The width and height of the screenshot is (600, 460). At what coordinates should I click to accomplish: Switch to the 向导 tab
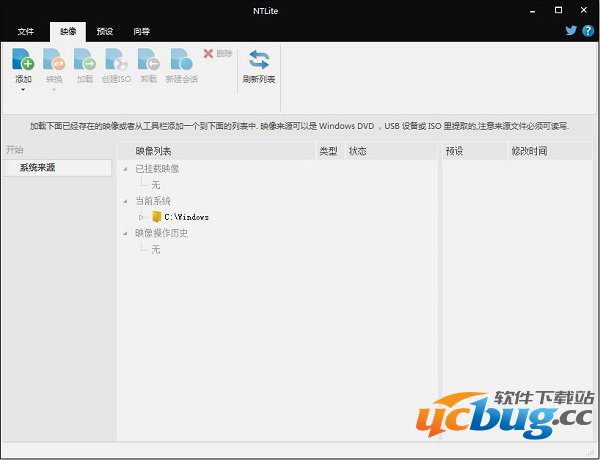[141, 31]
